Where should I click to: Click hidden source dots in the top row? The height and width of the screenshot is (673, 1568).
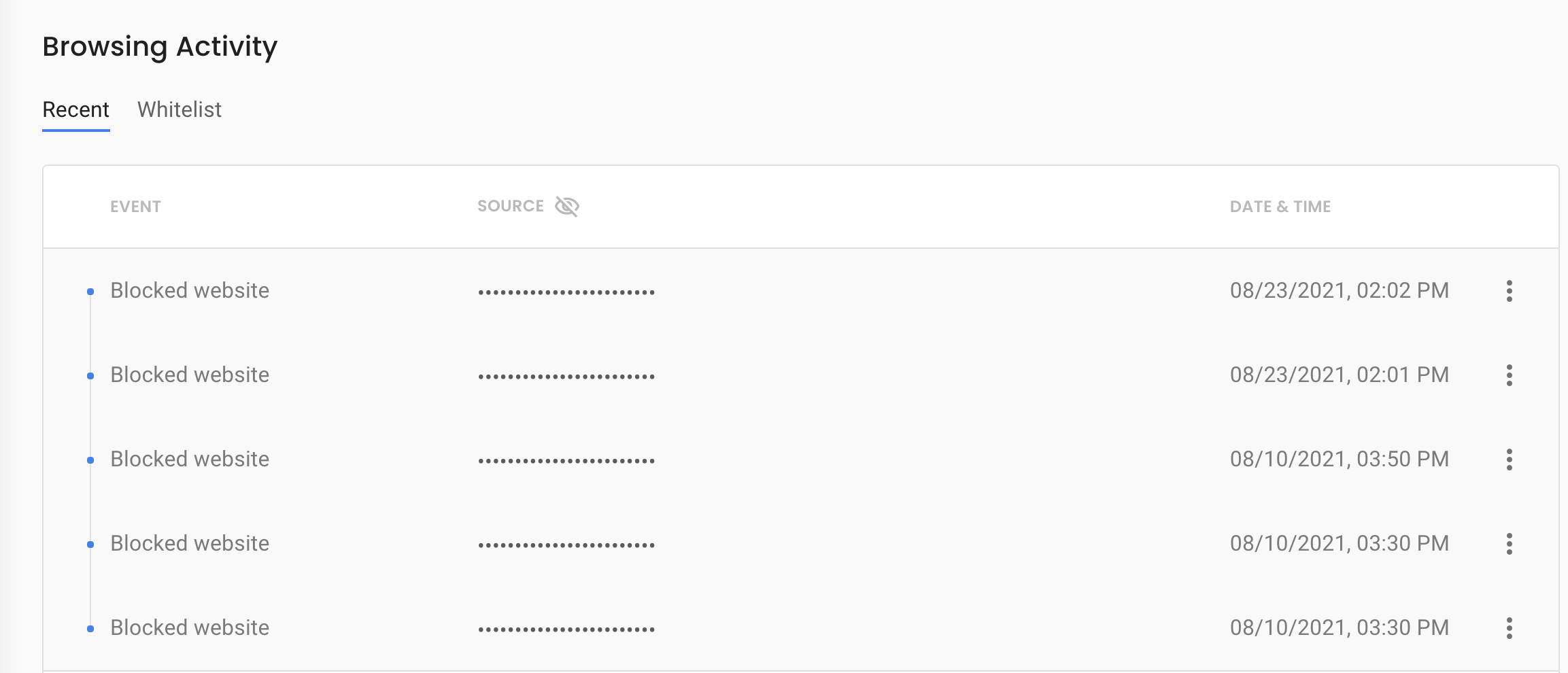point(566,292)
